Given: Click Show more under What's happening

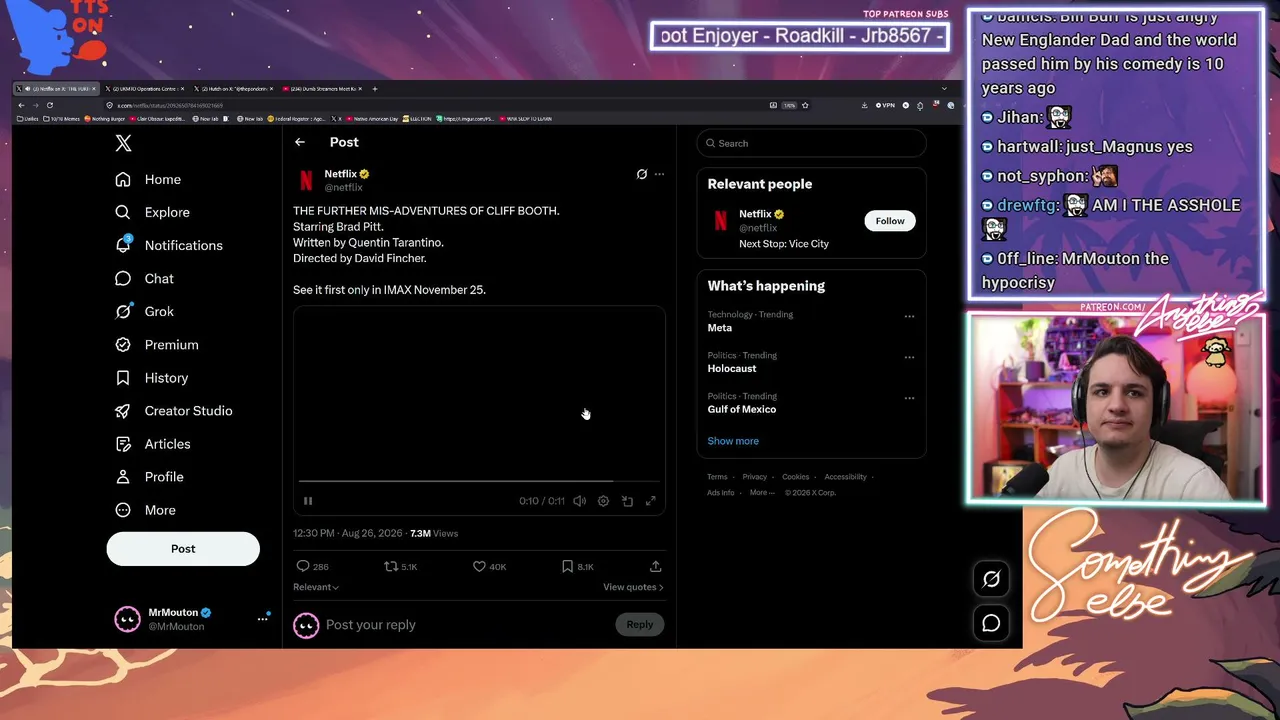Looking at the screenshot, I should [733, 441].
